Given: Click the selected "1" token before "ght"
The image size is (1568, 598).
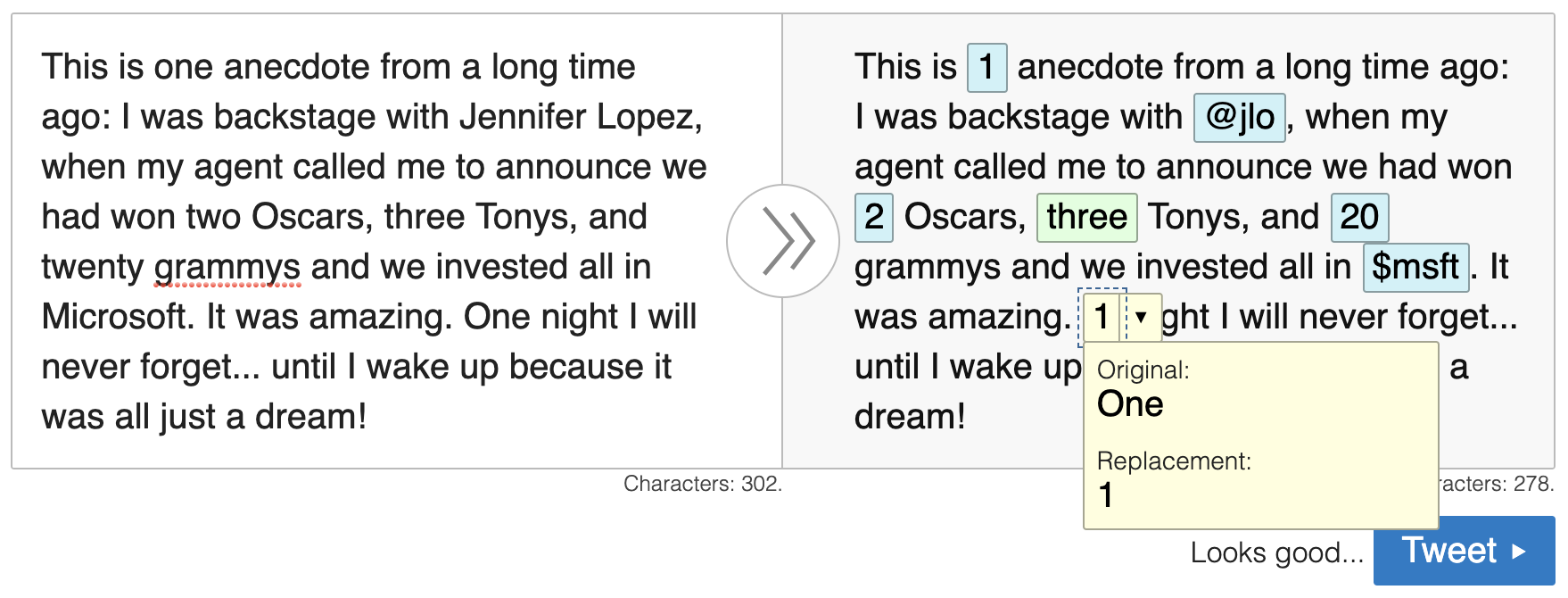Looking at the screenshot, I should click(x=1102, y=317).
